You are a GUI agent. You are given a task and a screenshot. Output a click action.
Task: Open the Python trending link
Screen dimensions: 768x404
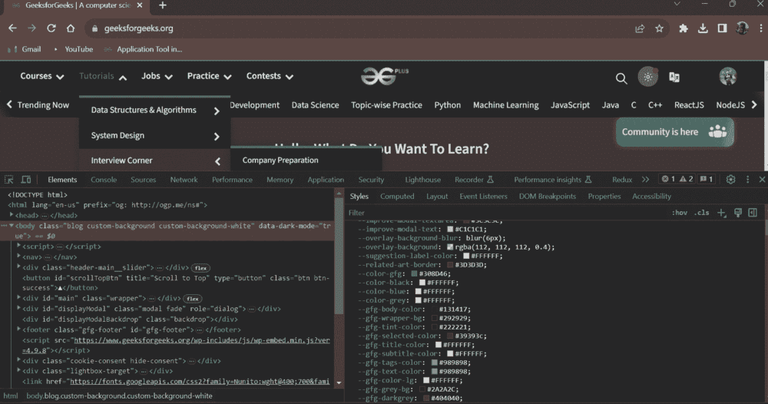(447, 105)
